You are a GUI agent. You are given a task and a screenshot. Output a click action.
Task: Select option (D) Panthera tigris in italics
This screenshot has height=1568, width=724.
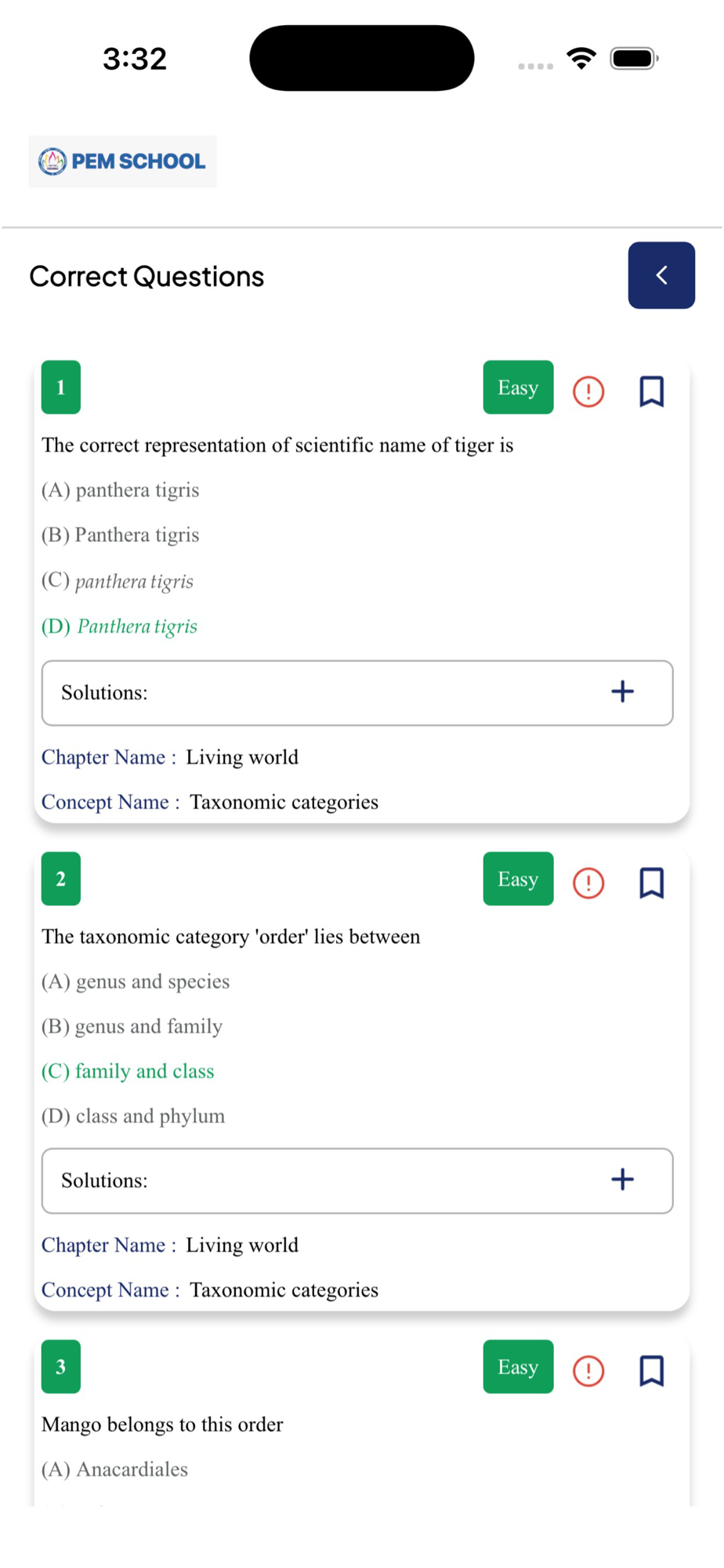pos(120,626)
